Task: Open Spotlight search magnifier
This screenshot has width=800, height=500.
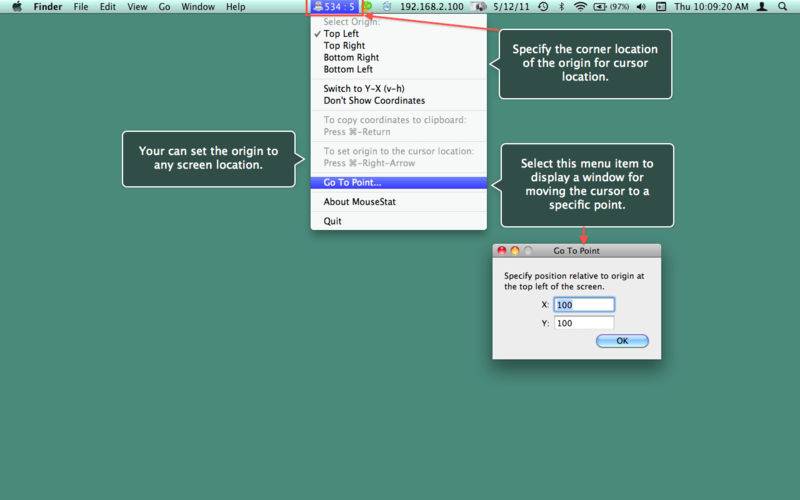Action: click(784, 7)
